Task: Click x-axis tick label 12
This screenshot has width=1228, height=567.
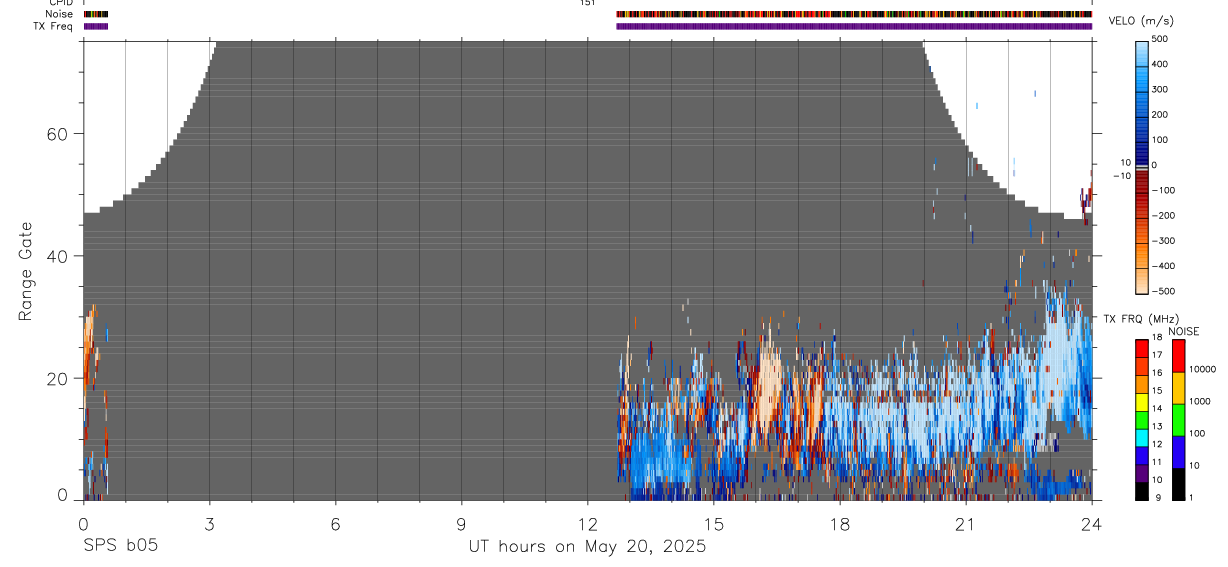Action: [588, 523]
